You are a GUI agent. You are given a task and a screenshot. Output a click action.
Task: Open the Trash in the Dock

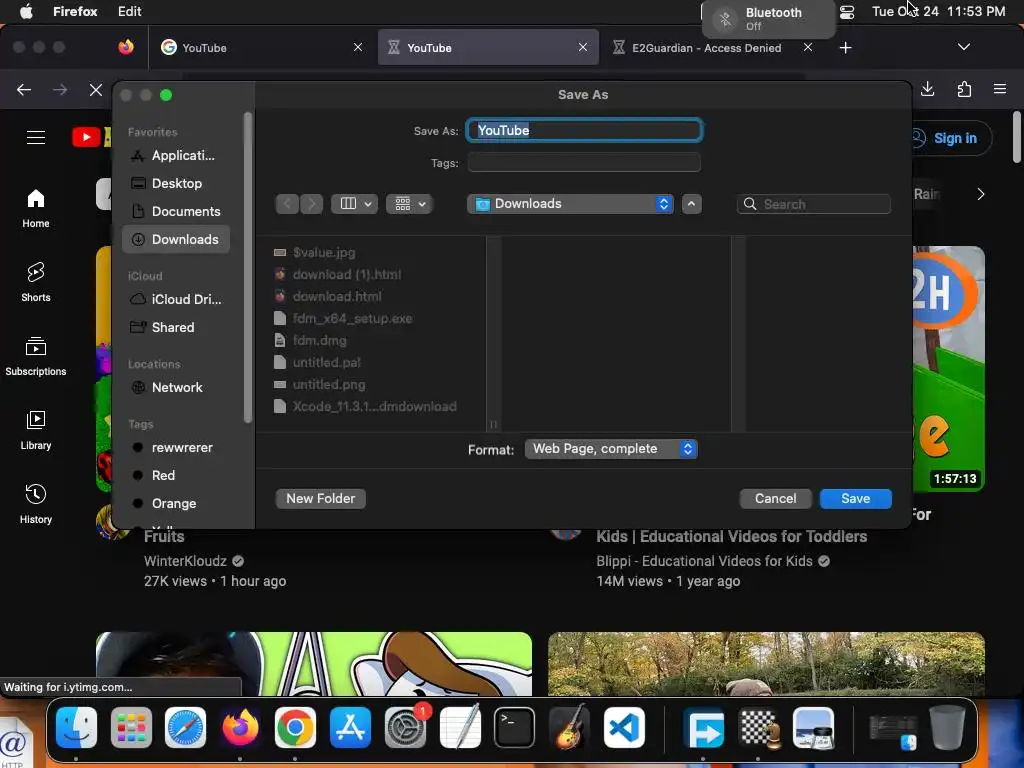click(948, 727)
